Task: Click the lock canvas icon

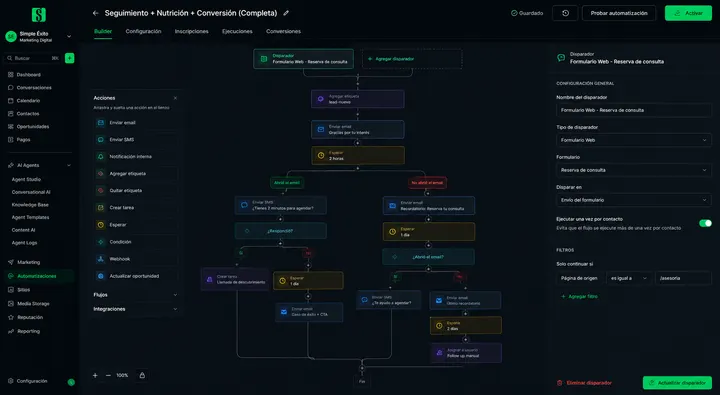Action: pos(142,375)
